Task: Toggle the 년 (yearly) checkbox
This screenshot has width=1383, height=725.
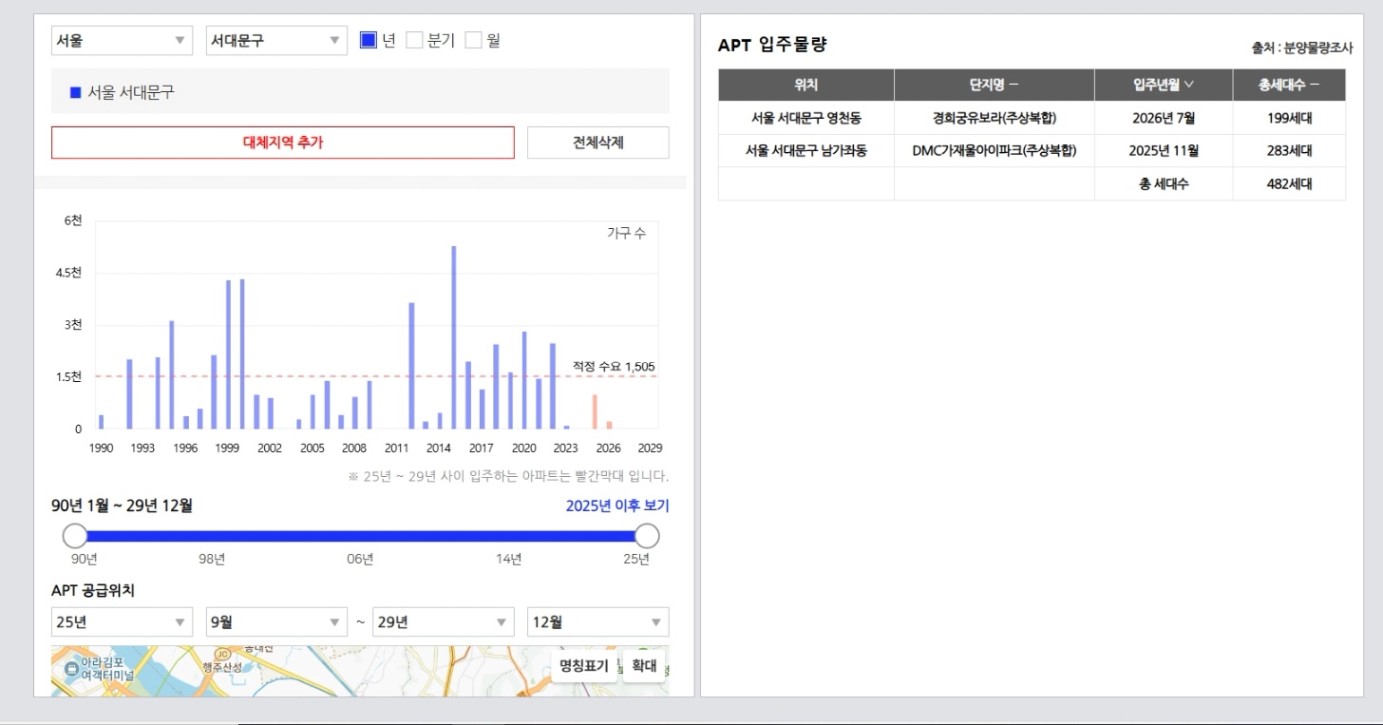Action: pyautogui.click(x=368, y=40)
